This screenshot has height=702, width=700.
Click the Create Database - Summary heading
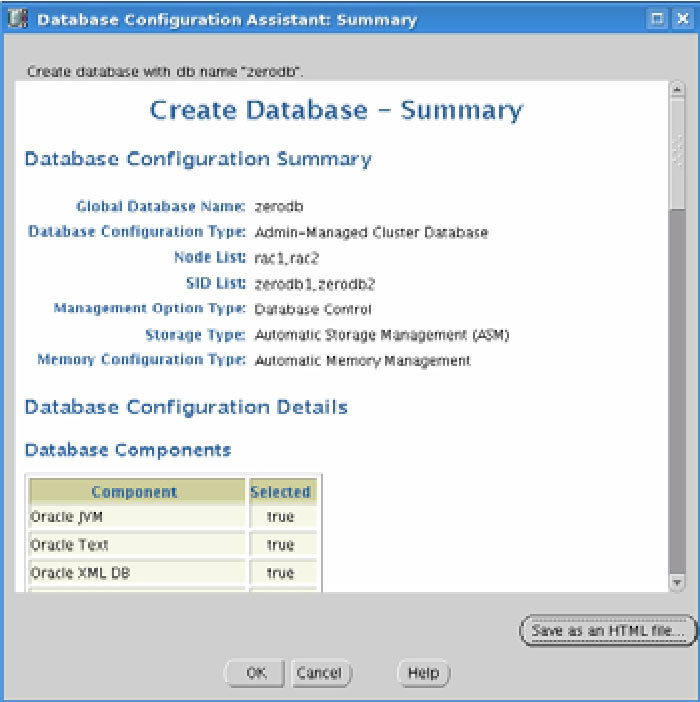pos(336,110)
